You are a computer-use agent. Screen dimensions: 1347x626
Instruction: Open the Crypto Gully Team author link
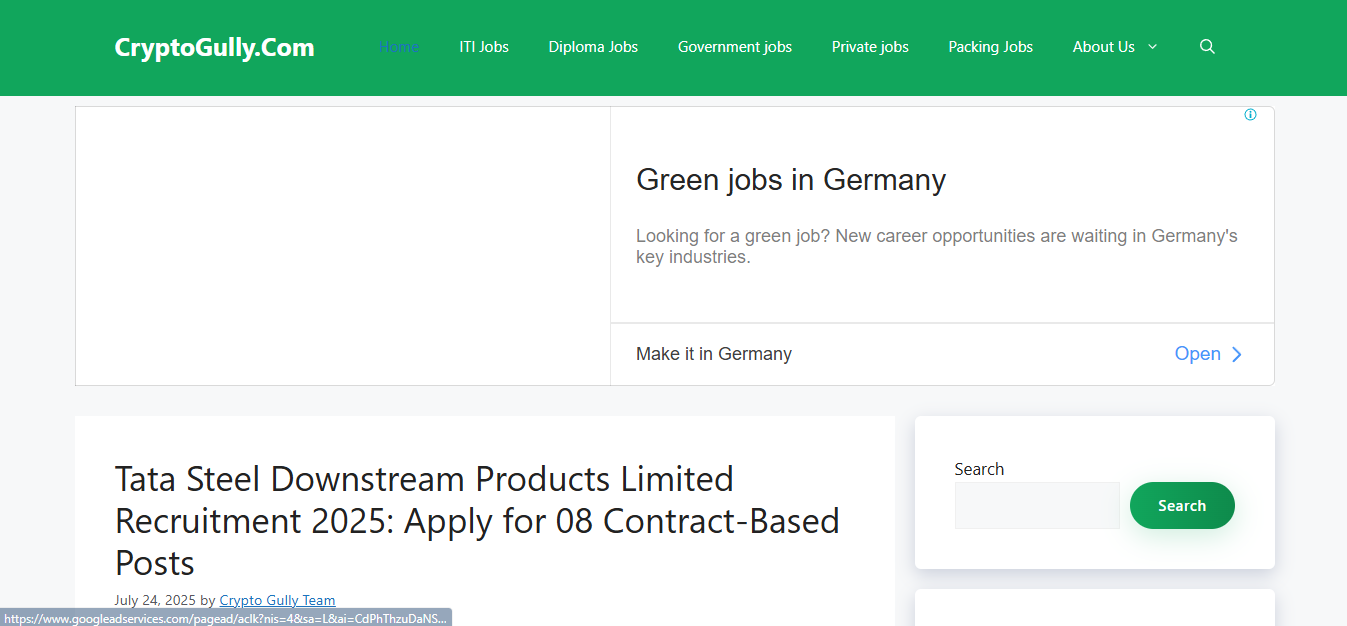tap(277, 600)
